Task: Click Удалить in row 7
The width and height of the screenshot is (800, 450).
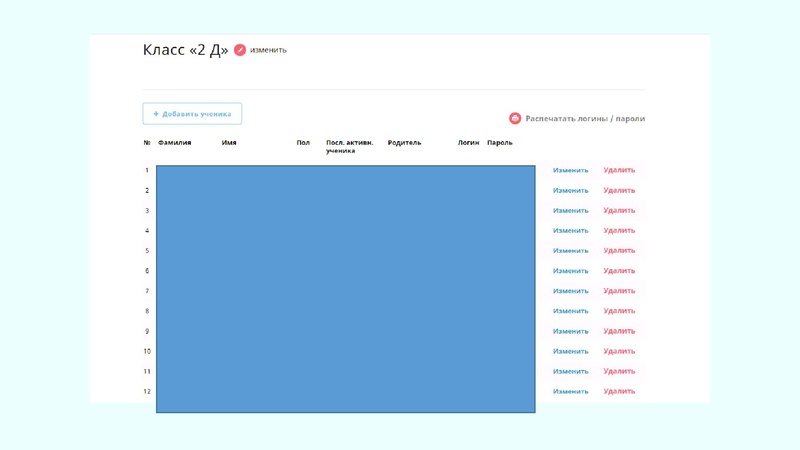Action: (x=619, y=291)
